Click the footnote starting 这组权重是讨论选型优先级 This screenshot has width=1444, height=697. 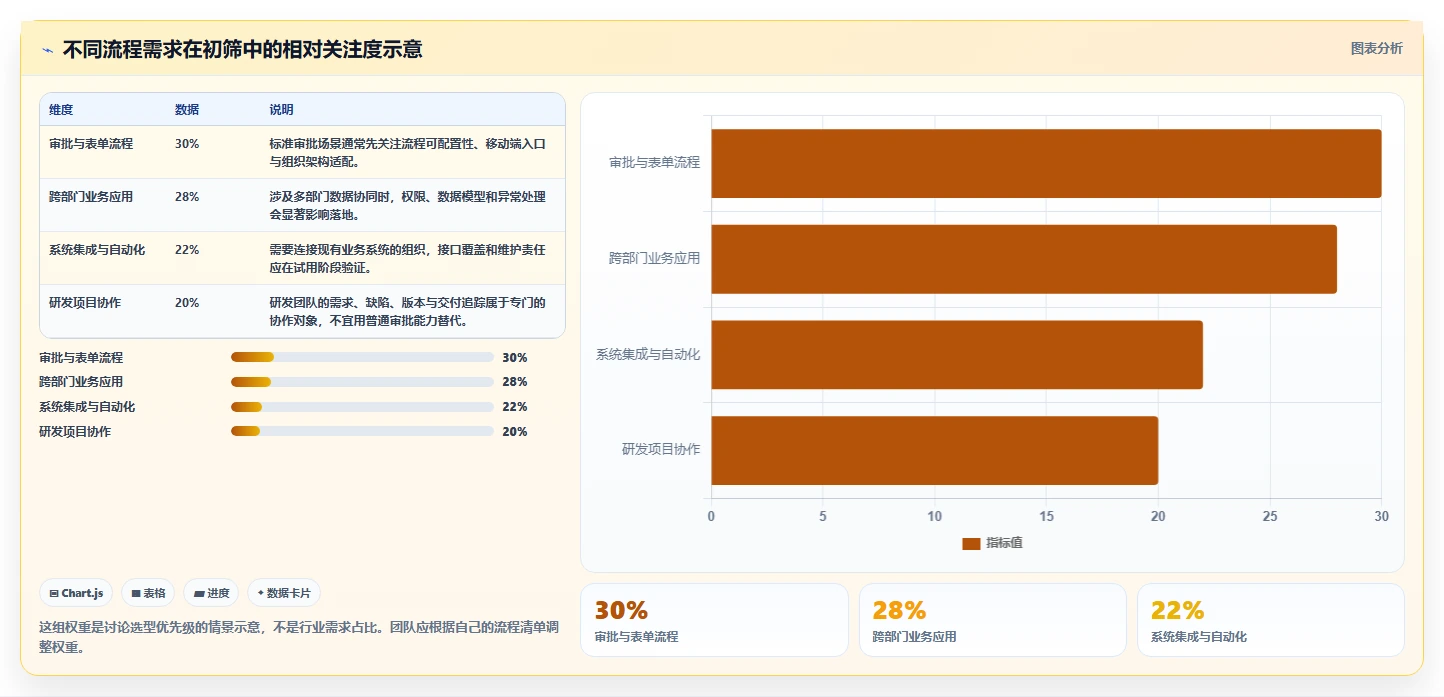[299, 637]
